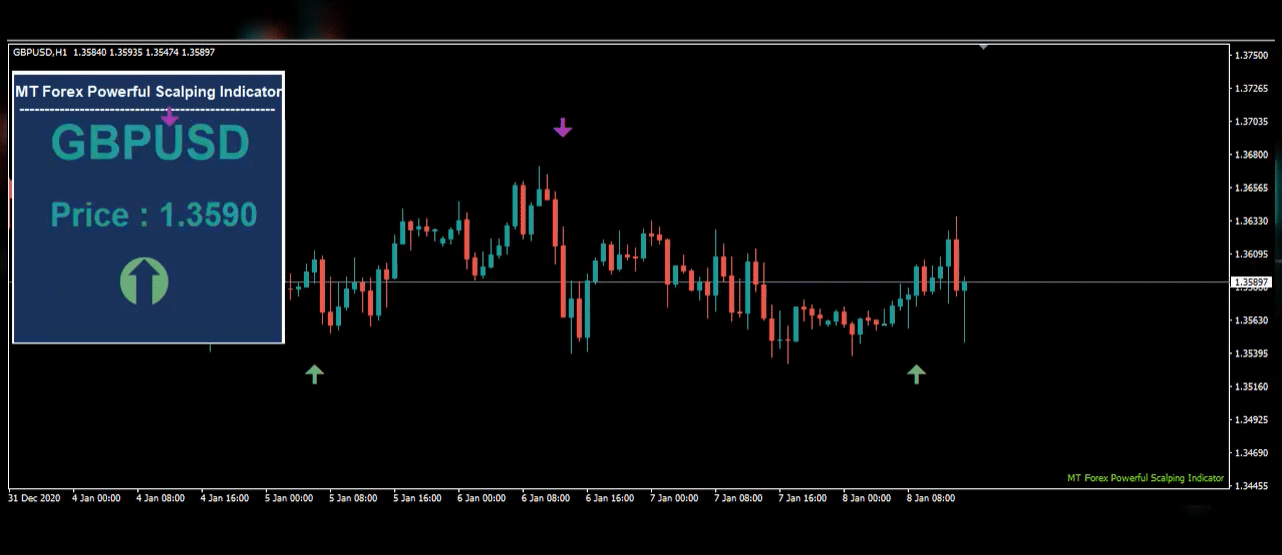1282x555 pixels.
Task: Click the 31 Dec 2020 time axis label
Action: point(35,498)
